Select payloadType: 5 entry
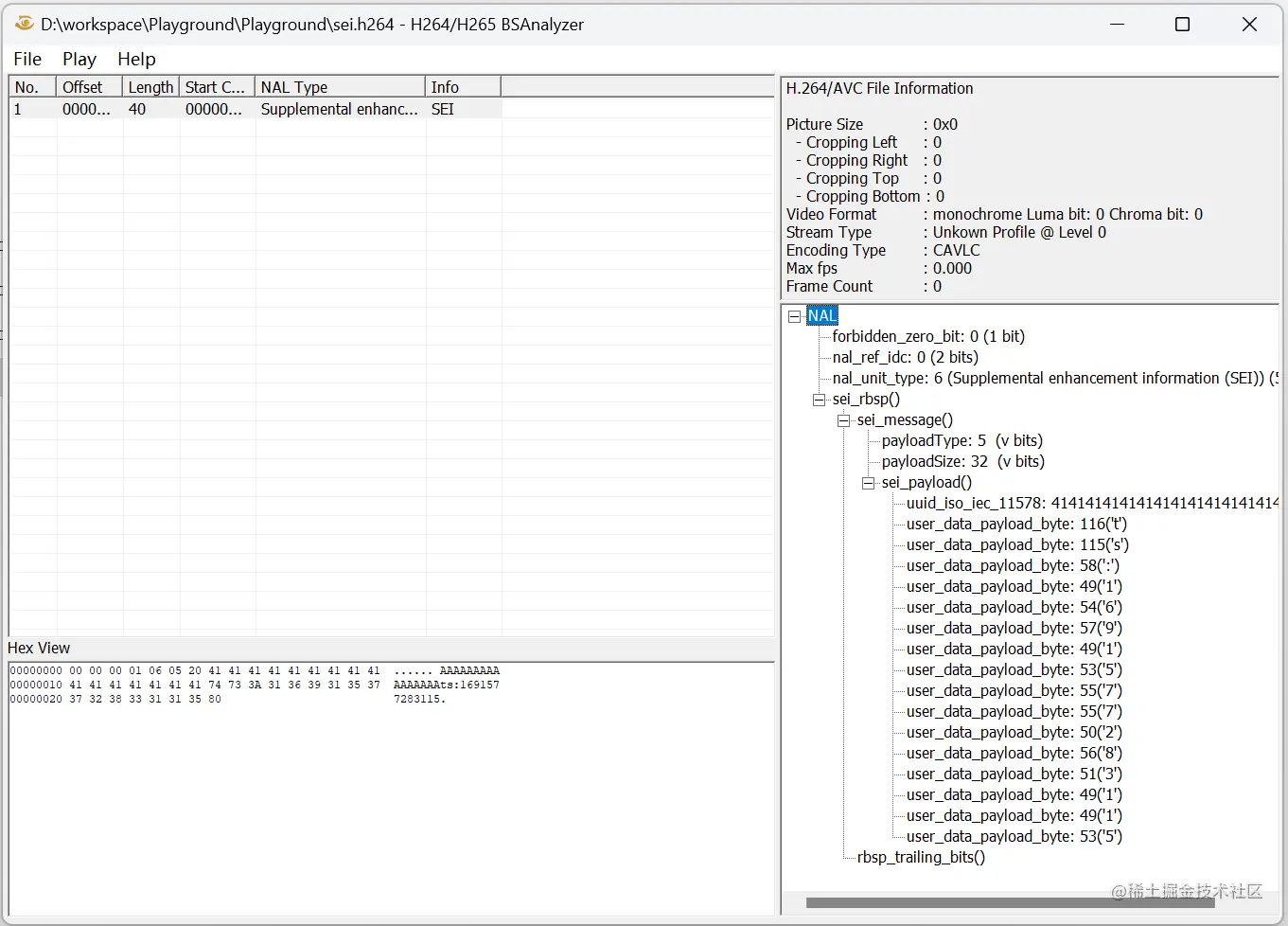The height and width of the screenshot is (926, 1288). [x=962, y=441]
